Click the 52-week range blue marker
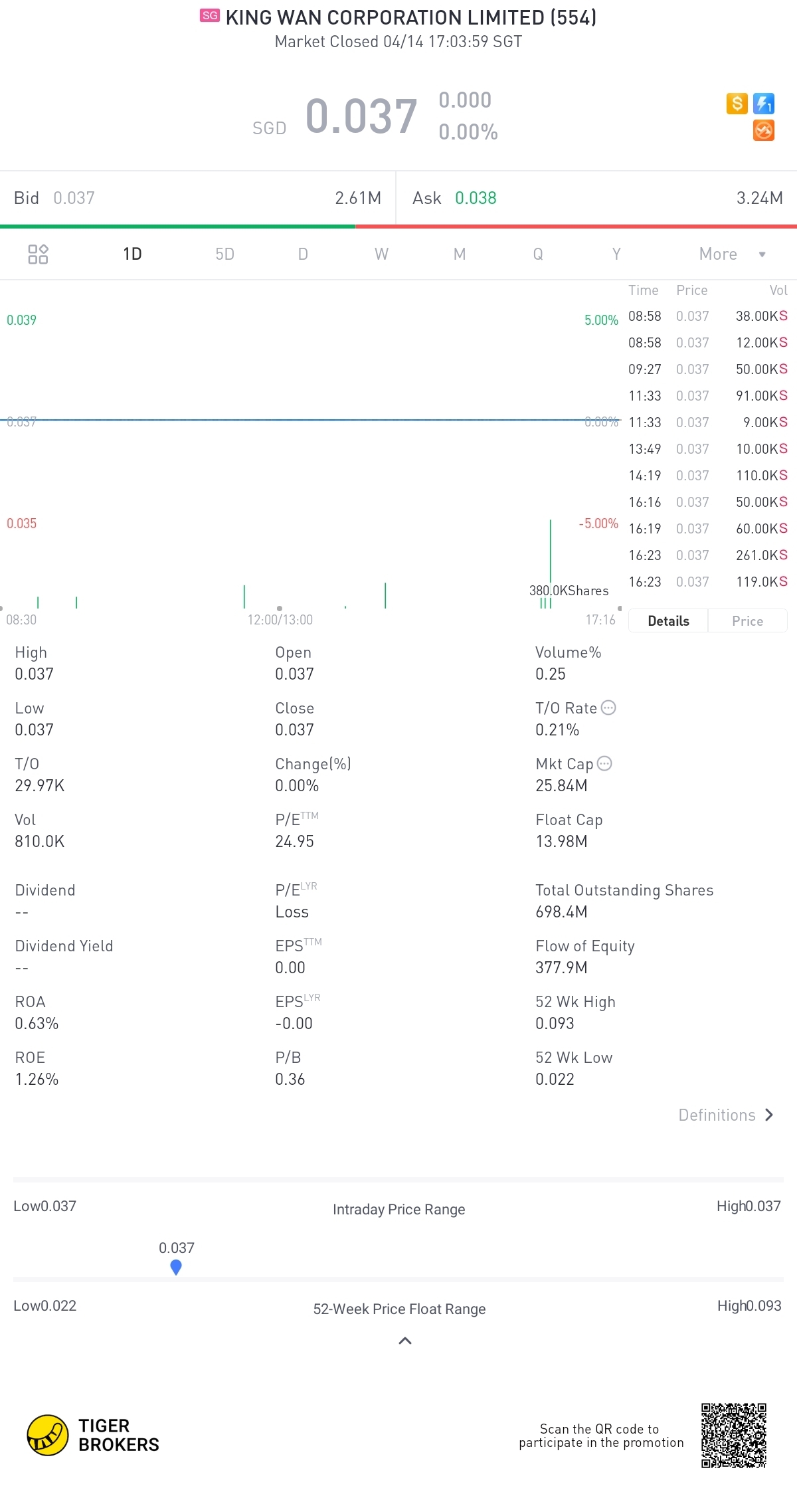Screen dimensions: 797x1512 coord(176,1267)
